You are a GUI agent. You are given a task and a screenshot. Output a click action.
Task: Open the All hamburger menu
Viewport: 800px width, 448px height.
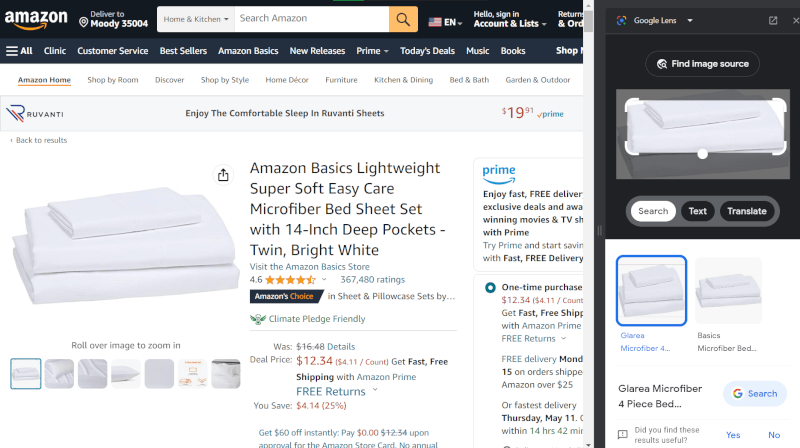click(19, 51)
